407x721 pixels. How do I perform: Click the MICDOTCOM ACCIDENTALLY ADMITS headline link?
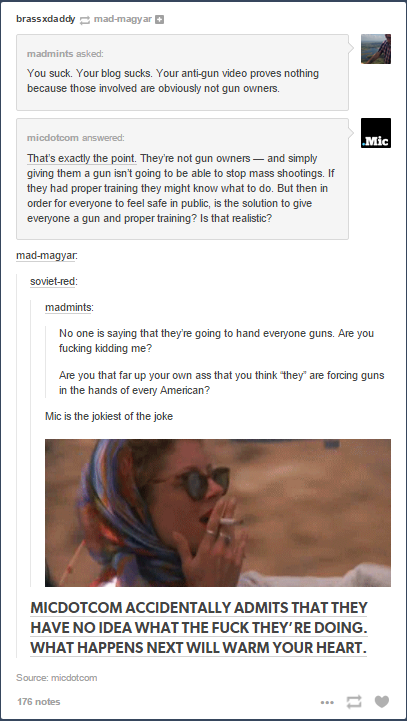tap(199, 608)
